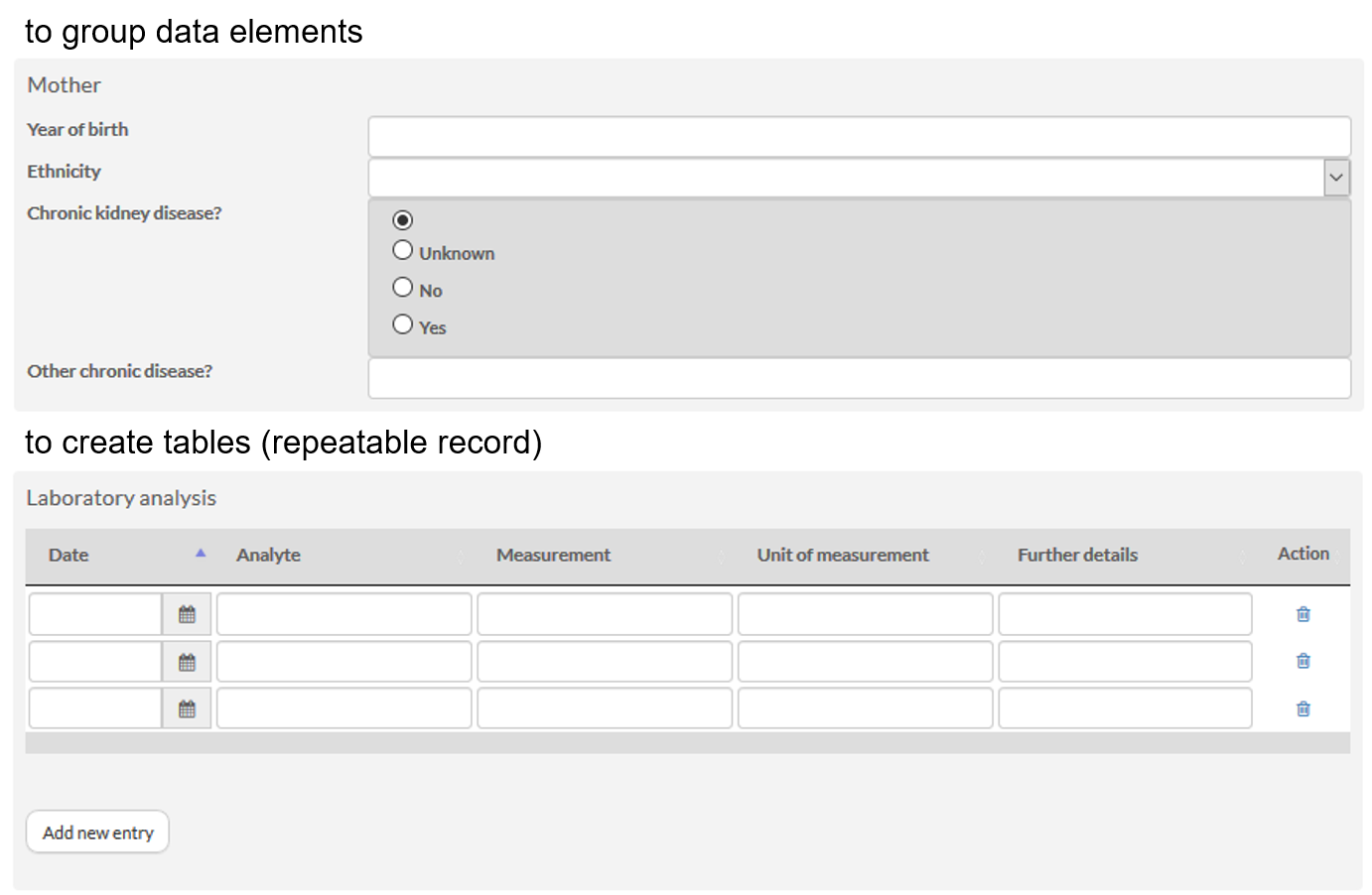
Task: Click second row Date input
Action: (x=95, y=662)
